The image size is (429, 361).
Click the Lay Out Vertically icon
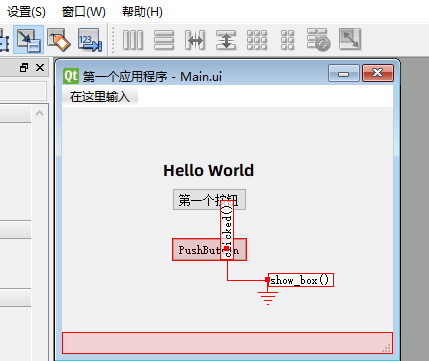[x=164, y=40]
